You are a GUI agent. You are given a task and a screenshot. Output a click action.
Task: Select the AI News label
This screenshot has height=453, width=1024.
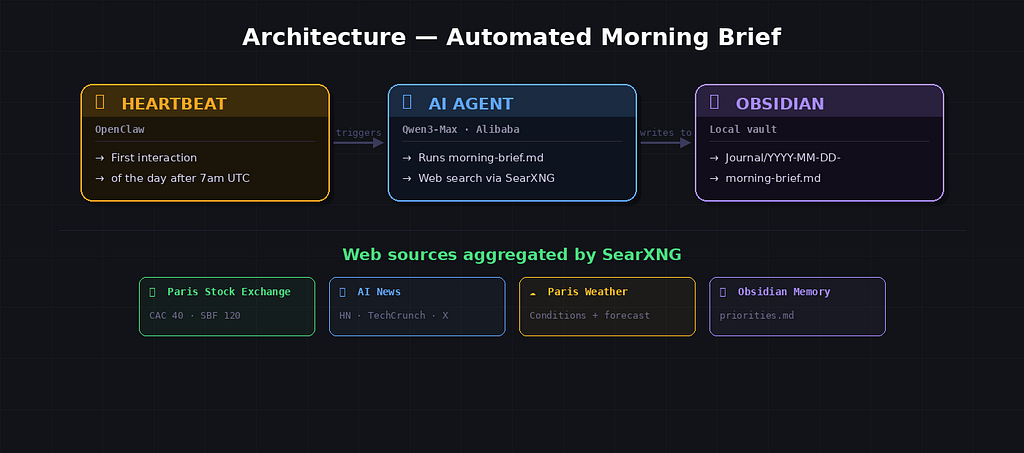[379, 292]
